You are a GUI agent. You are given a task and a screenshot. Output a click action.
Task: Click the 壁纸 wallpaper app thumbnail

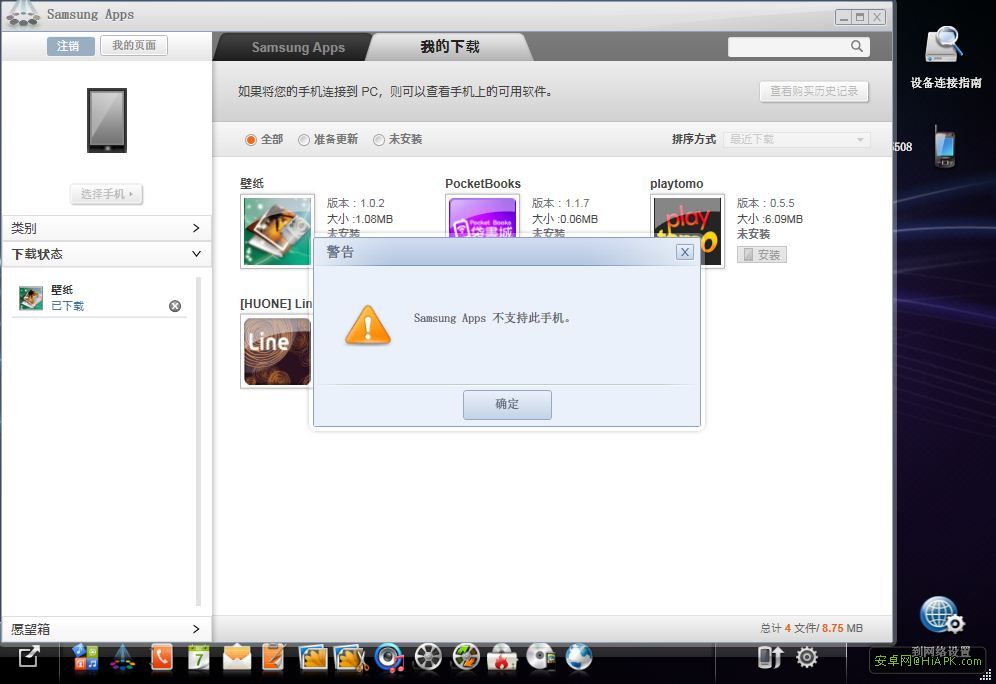(278, 231)
